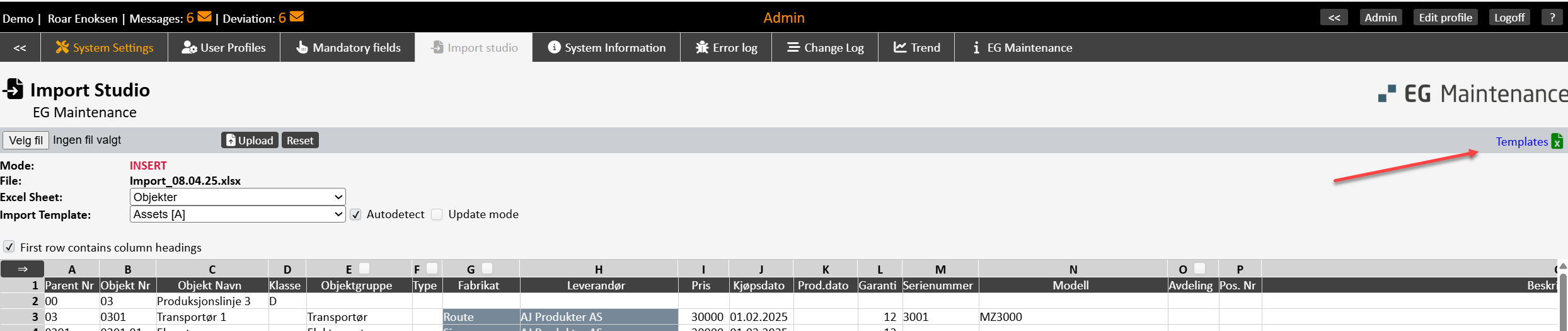Screen dimensions: 1568x331
Task: Uncheck the Autodetect checkbox
Action: point(356,215)
